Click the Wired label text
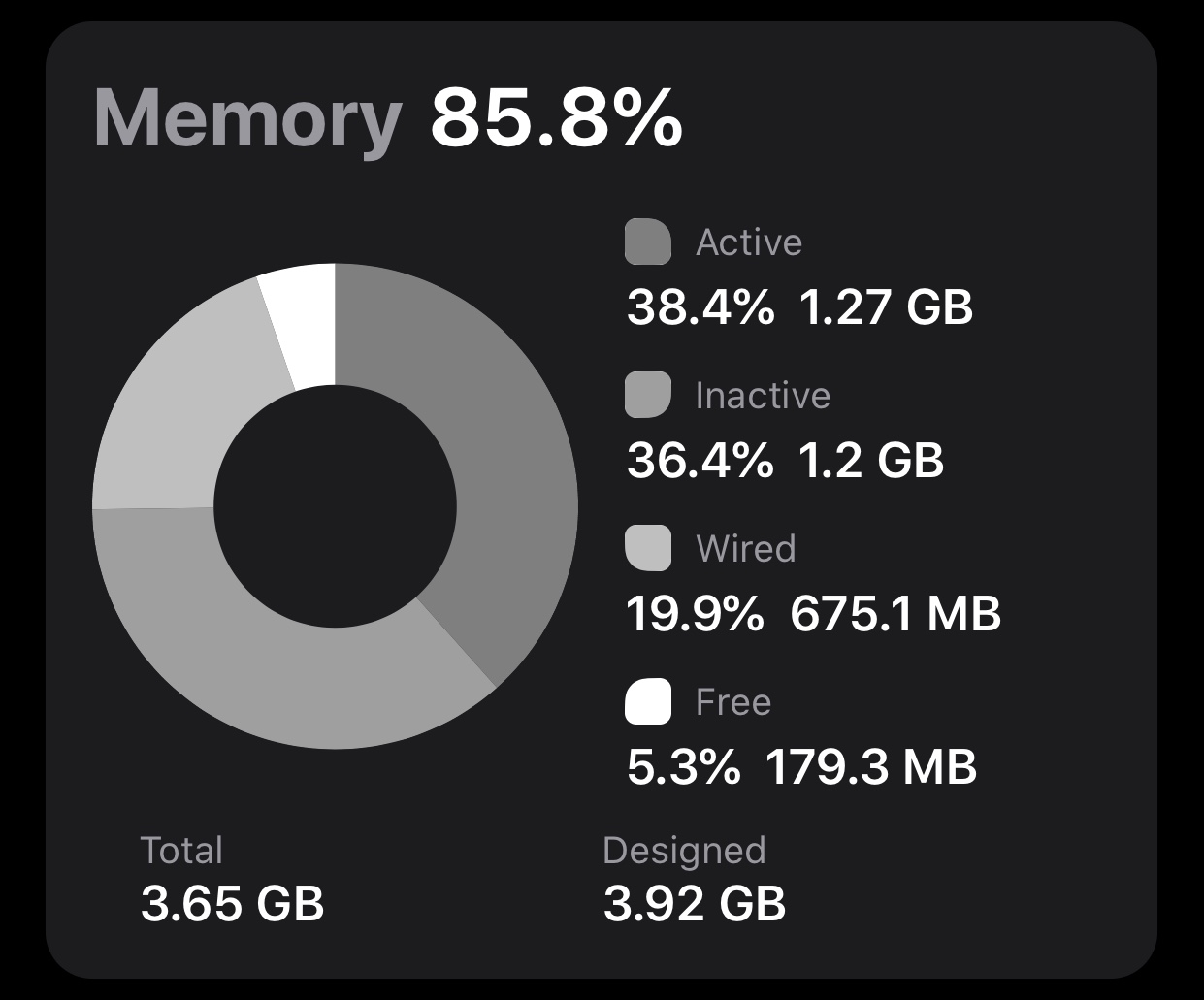Screen dimensions: 1204x1000 pos(745,549)
